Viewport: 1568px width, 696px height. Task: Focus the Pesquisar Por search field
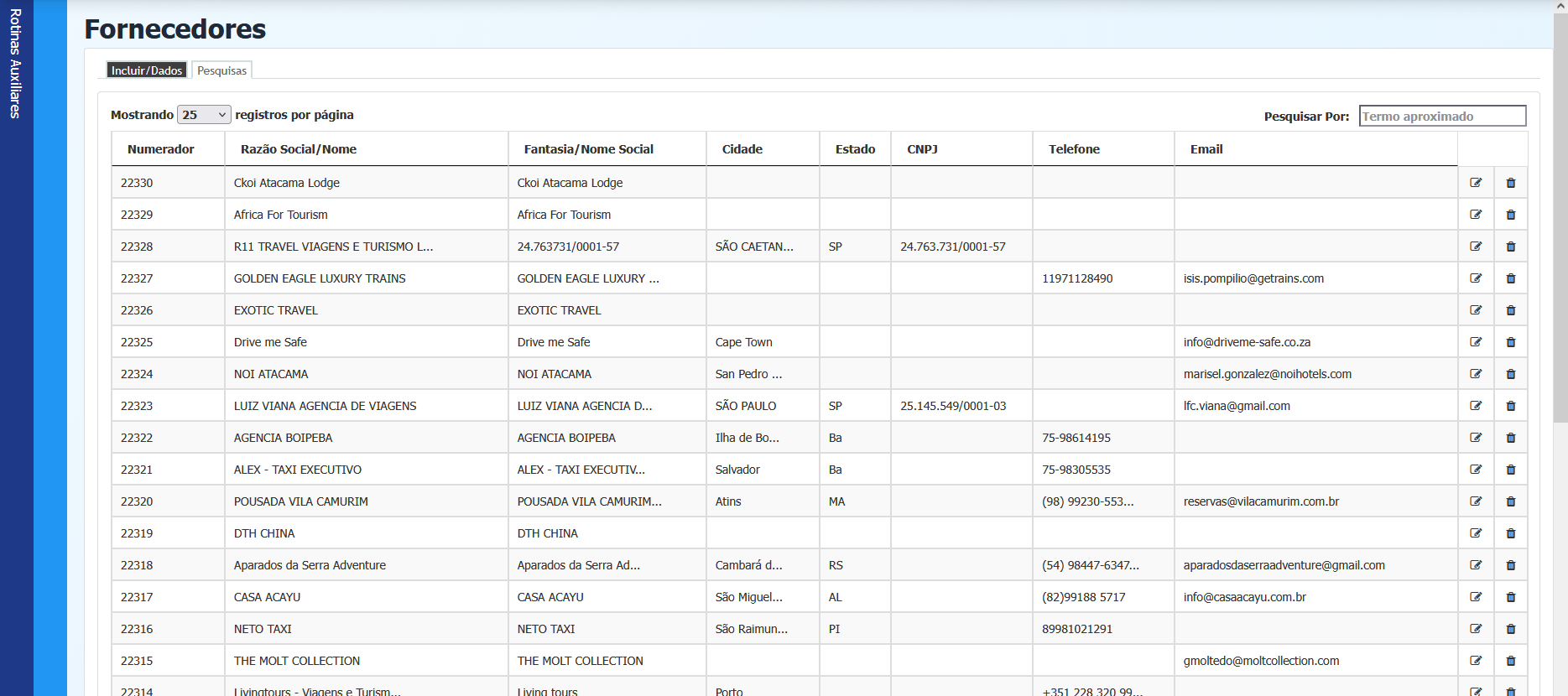1441,116
